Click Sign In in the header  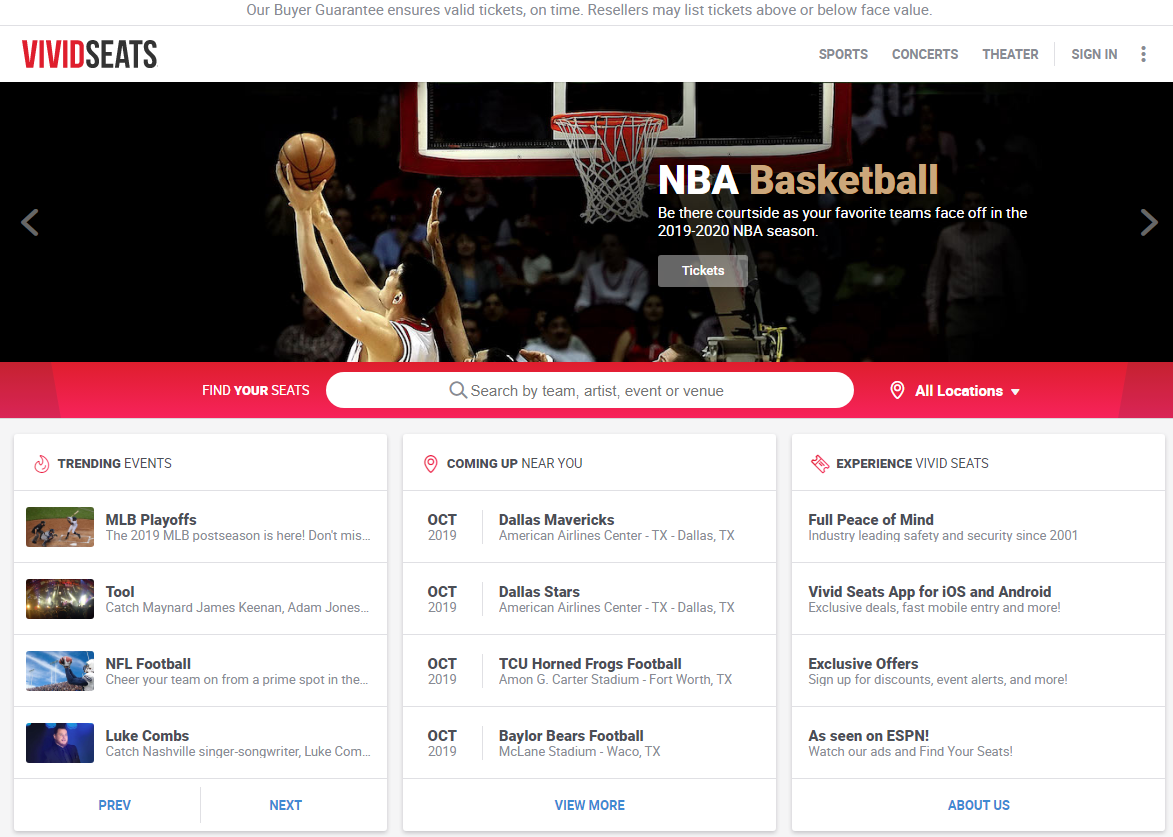click(x=1094, y=54)
